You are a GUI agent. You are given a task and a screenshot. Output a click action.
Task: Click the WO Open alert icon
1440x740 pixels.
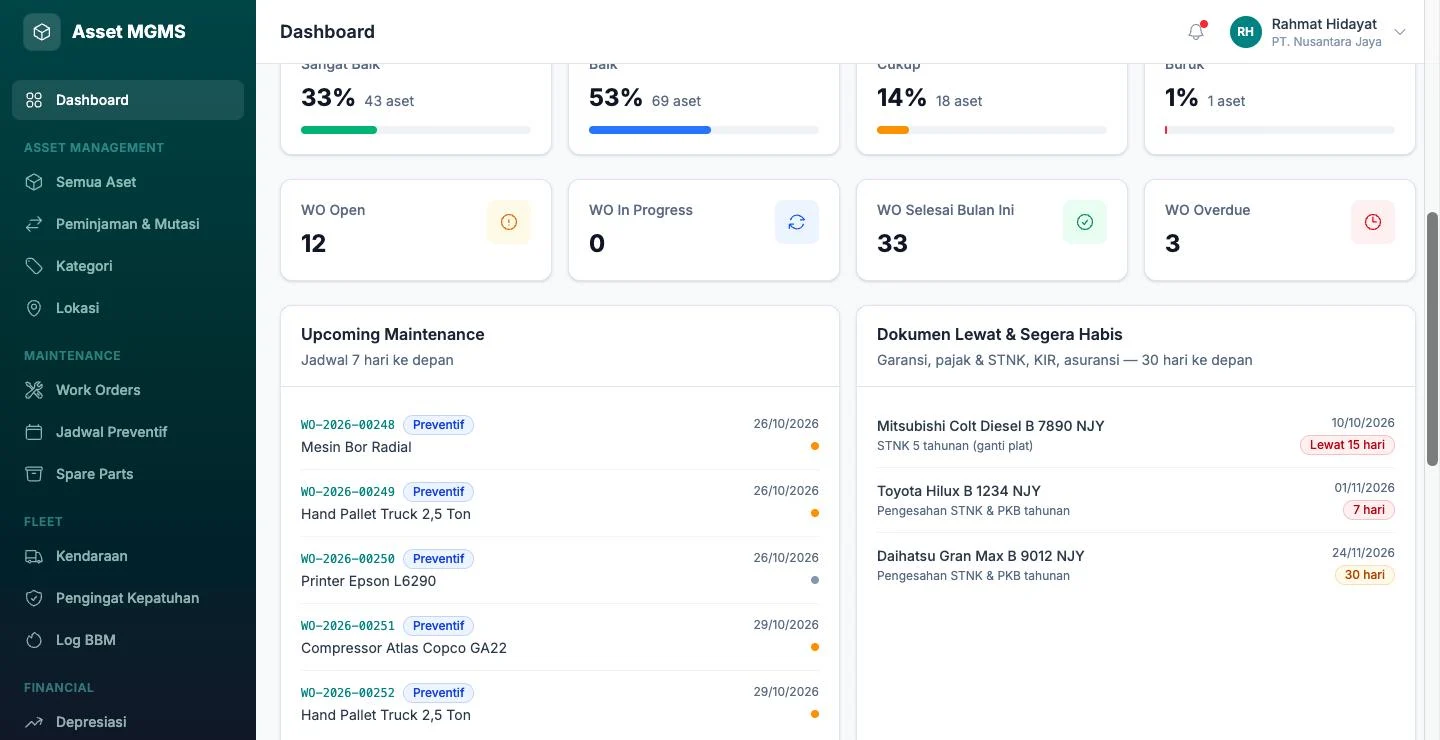pyautogui.click(x=509, y=222)
